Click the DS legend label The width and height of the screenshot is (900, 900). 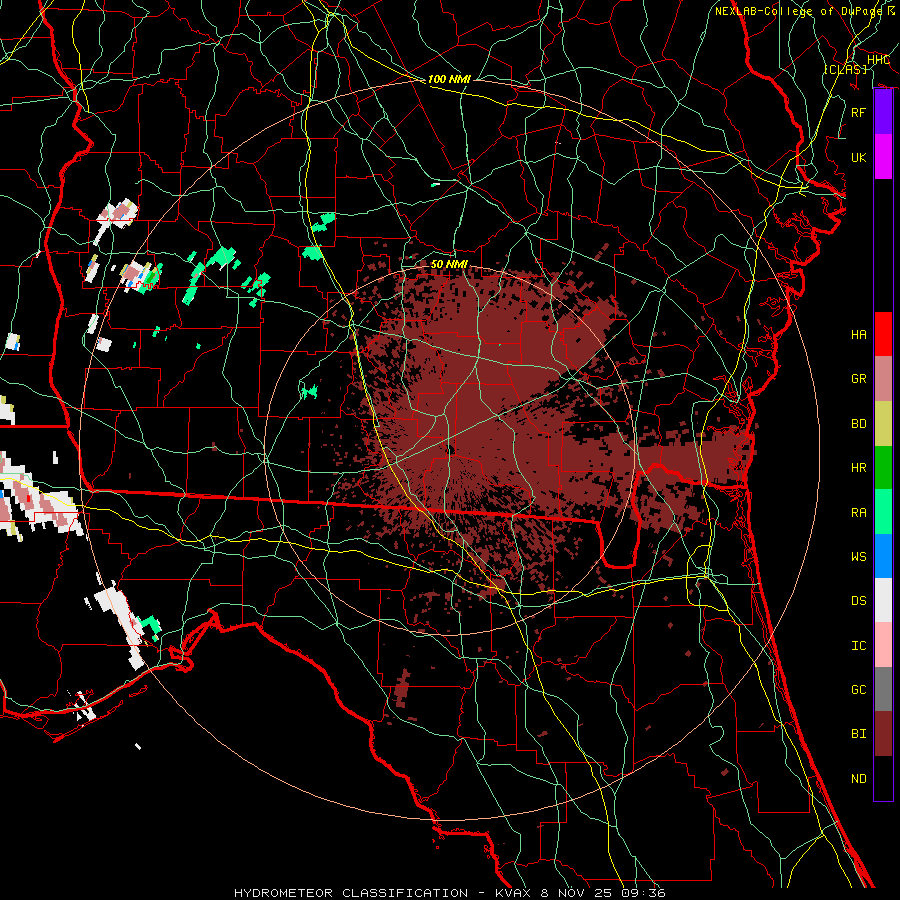(859, 601)
